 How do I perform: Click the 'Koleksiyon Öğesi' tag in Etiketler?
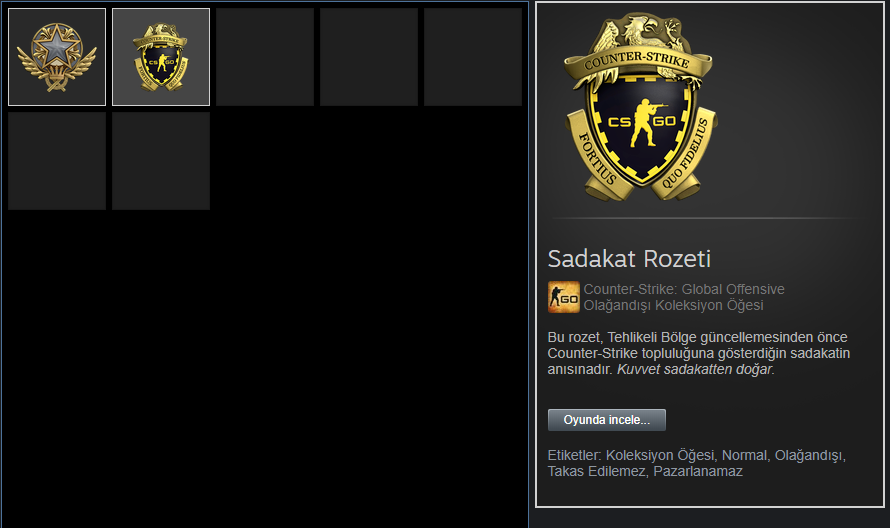(661, 455)
